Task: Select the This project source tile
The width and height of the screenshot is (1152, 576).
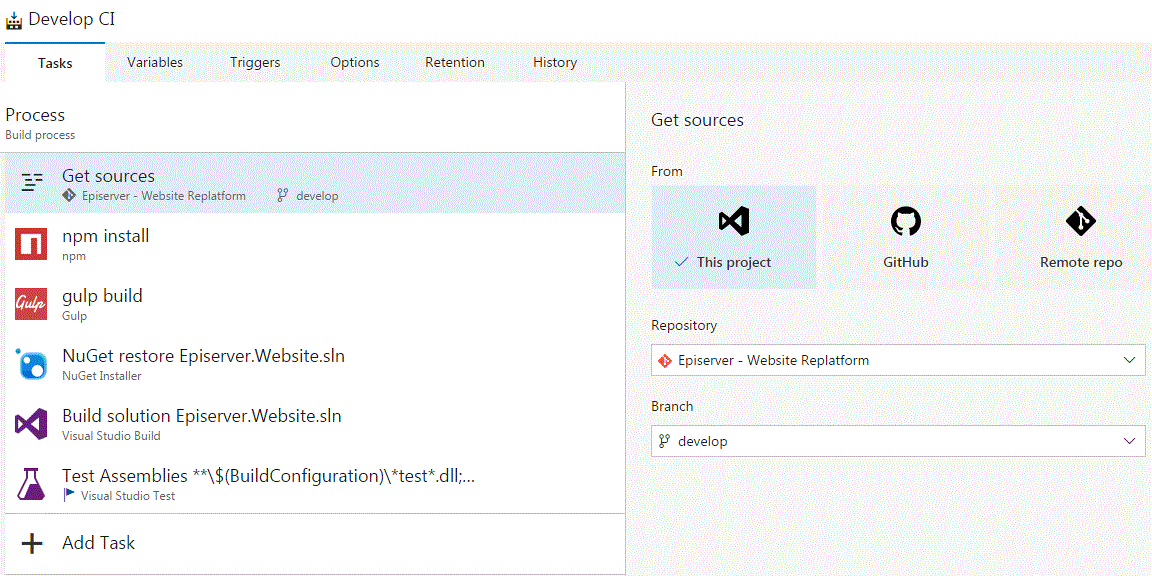Action: click(x=733, y=237)
